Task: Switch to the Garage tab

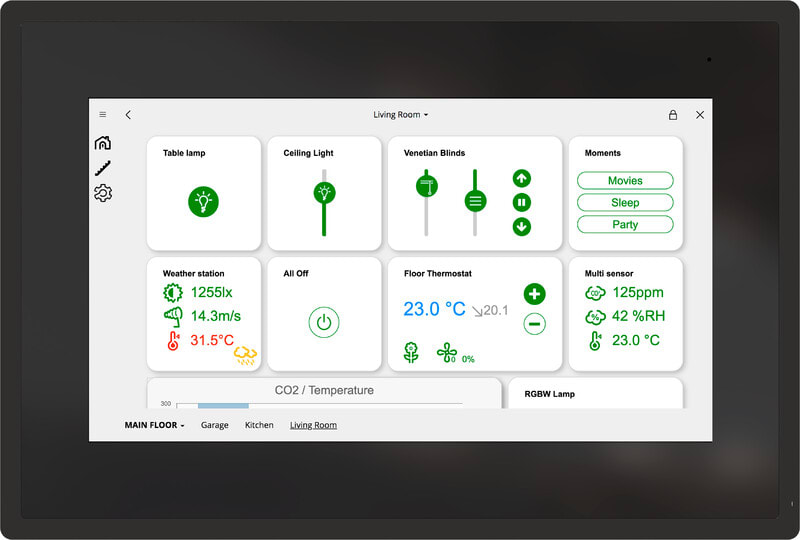Action: [214, 425]
